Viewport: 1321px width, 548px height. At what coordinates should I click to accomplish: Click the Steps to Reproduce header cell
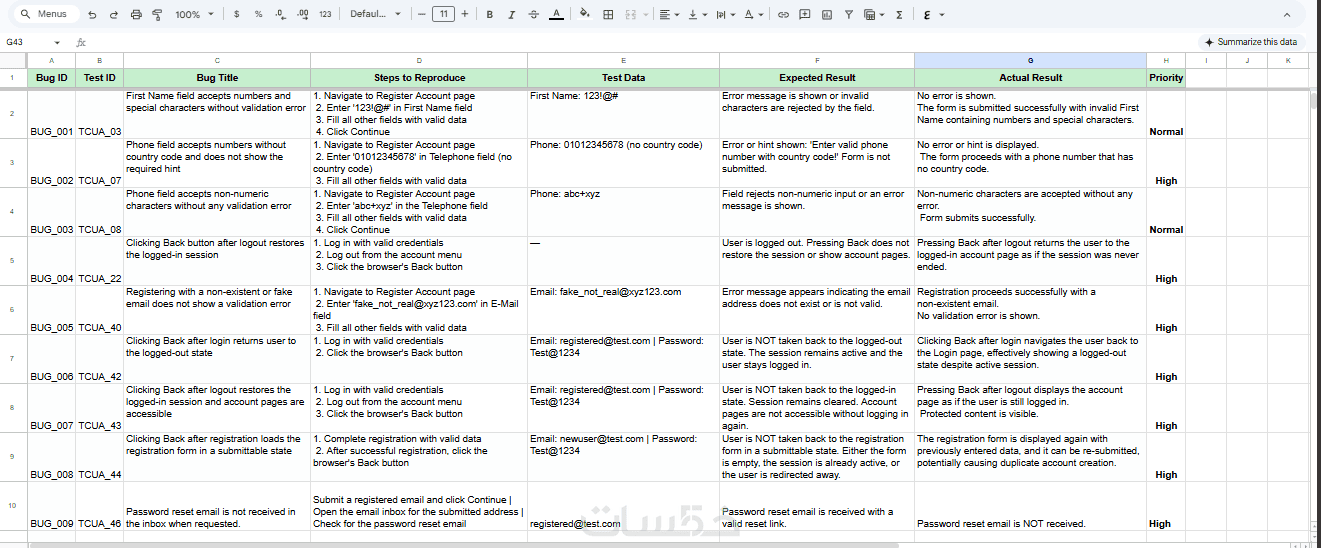(x=419, y=78)
